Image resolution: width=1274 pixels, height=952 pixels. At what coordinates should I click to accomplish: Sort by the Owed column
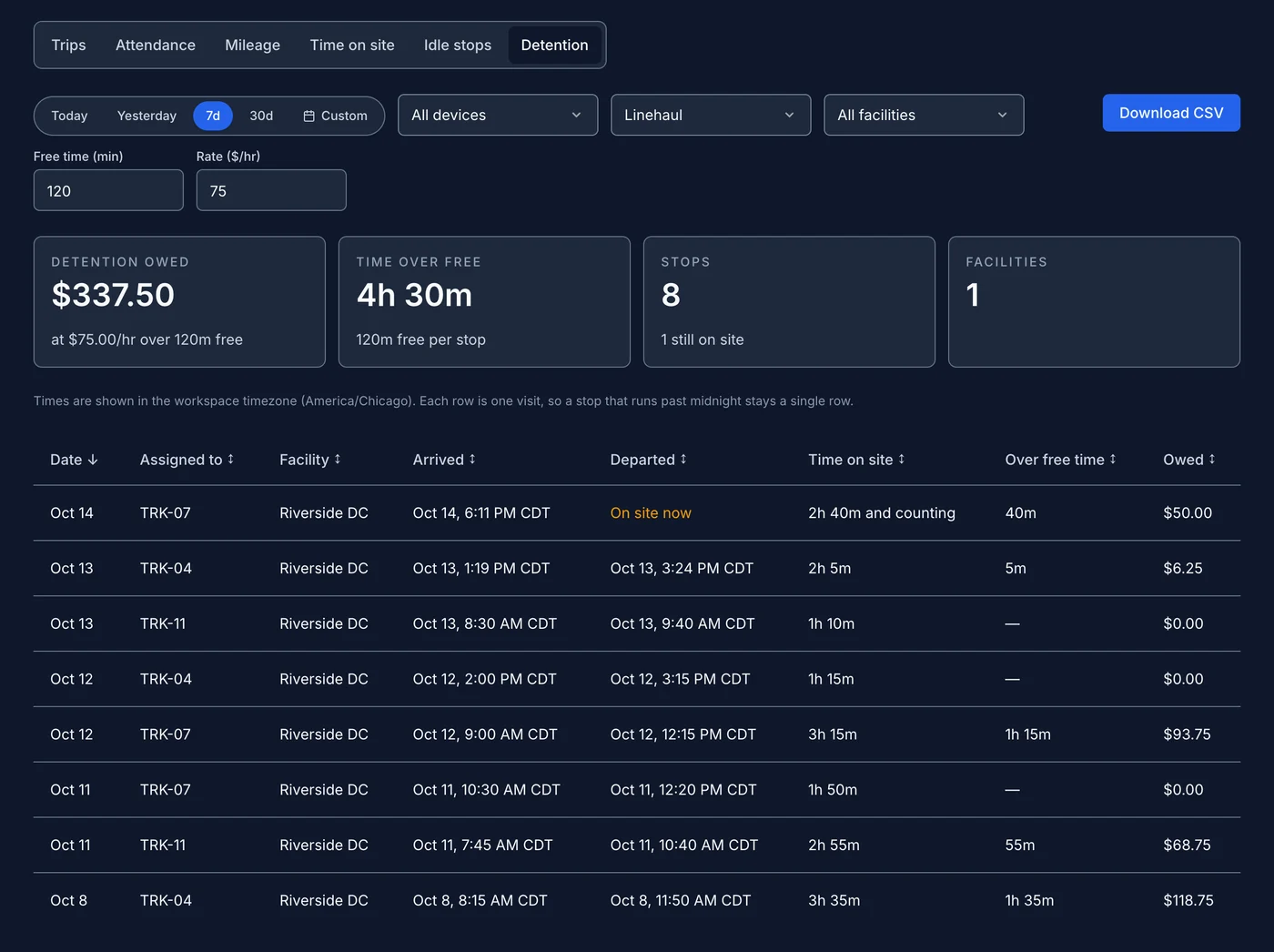tap(1188, 460)
